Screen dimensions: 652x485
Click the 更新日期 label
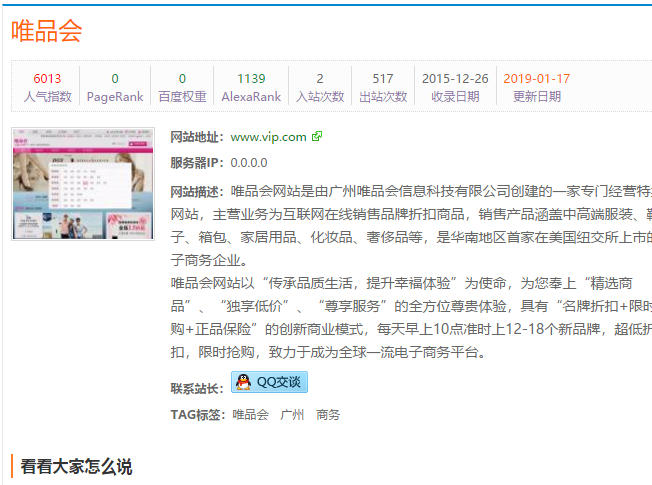click(x=536, y=97)
